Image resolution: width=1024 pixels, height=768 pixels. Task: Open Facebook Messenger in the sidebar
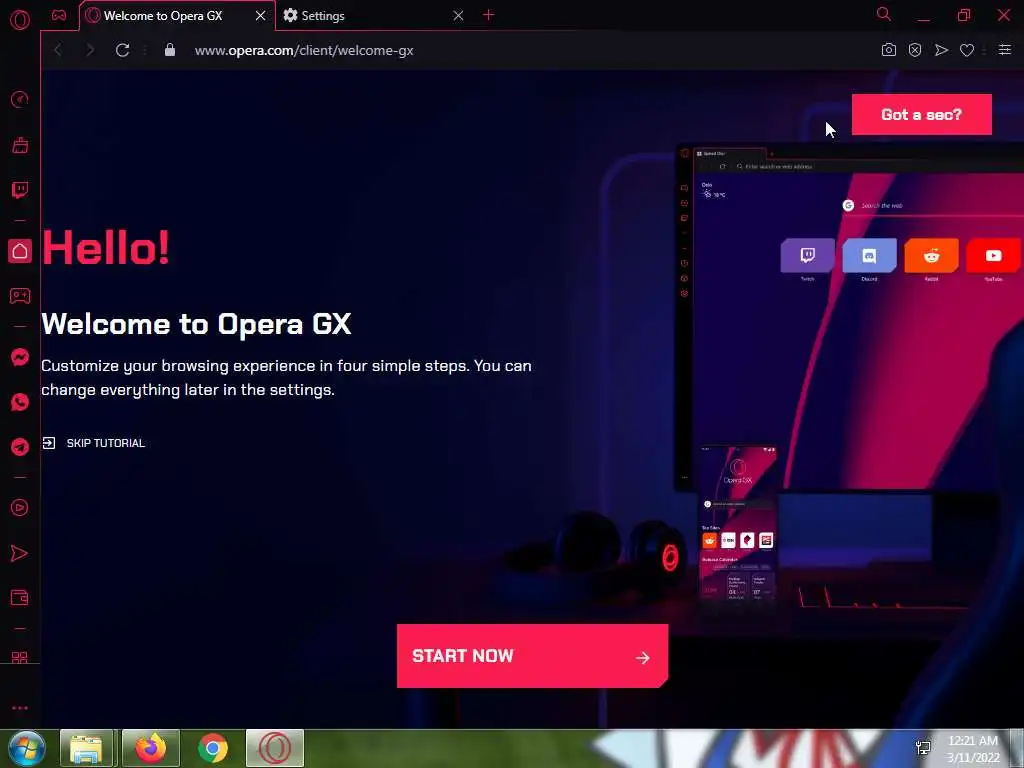pyautogui.click(x=20, y=357)
